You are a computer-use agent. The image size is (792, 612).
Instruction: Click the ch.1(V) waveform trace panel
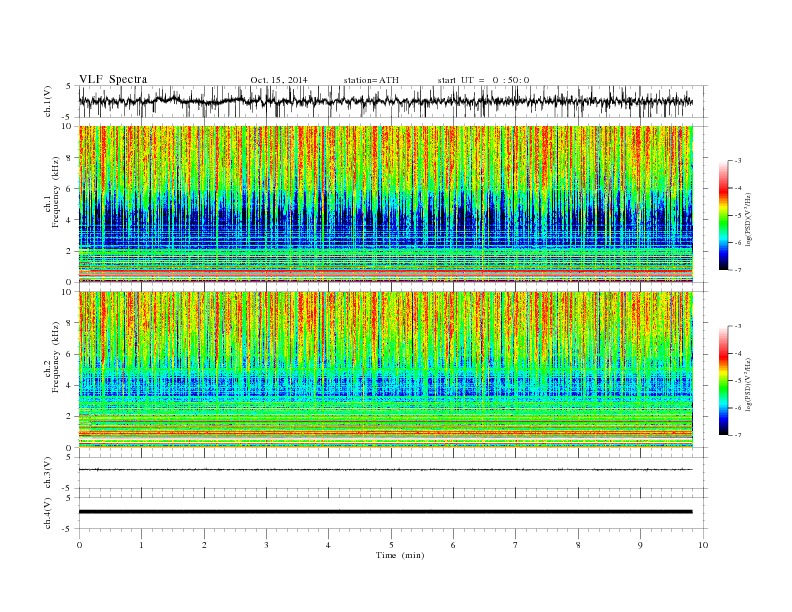click(x=392, y=101)
